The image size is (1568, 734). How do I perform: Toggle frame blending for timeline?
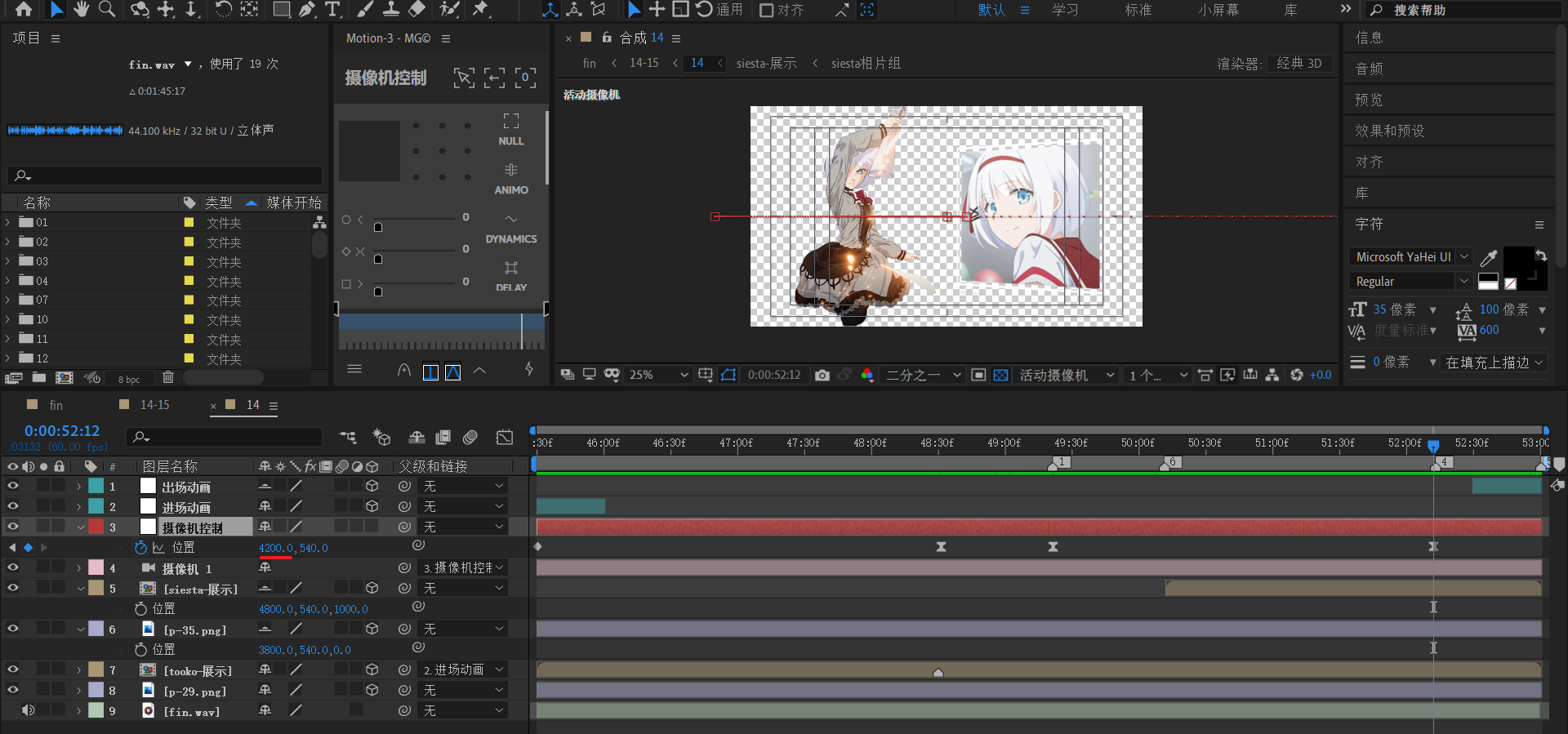(443, 438)
